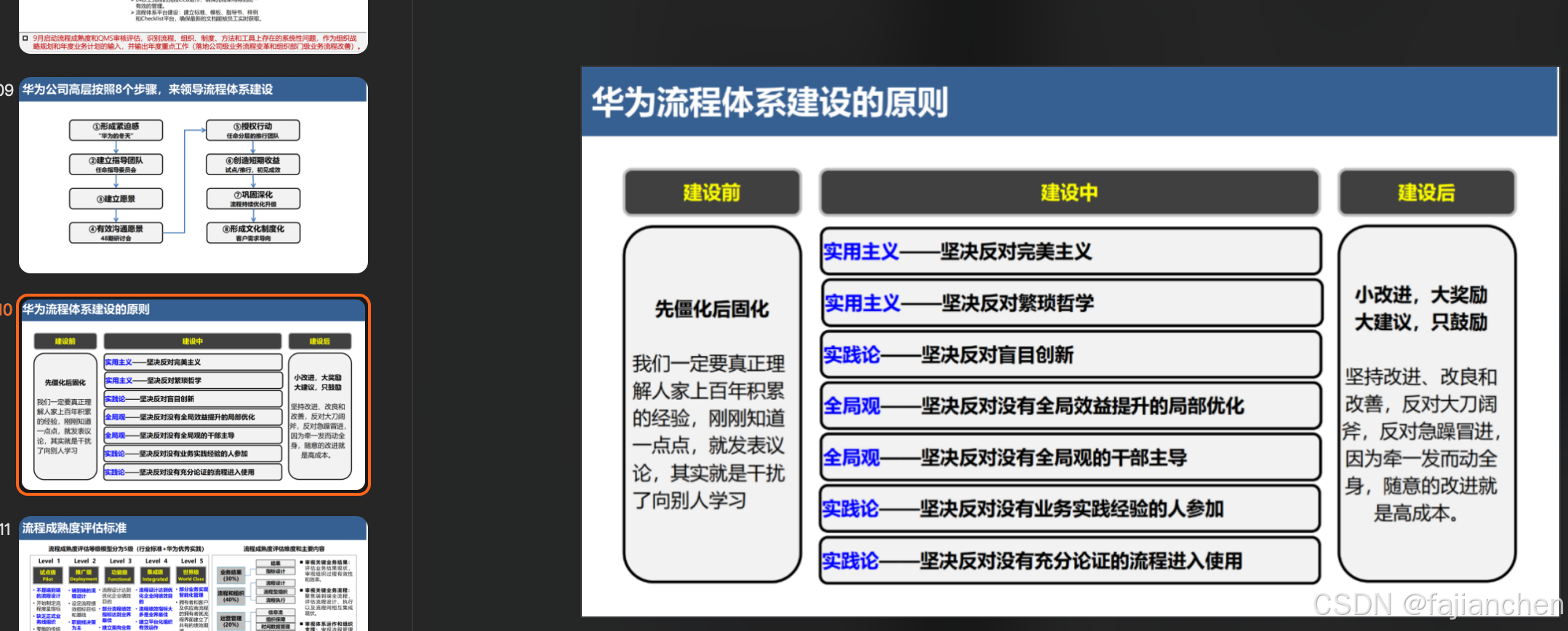Click main slide paragraph 我们一定要真正理解人家上百年积累
This screenshot has width=1568, height=631.
708,432
